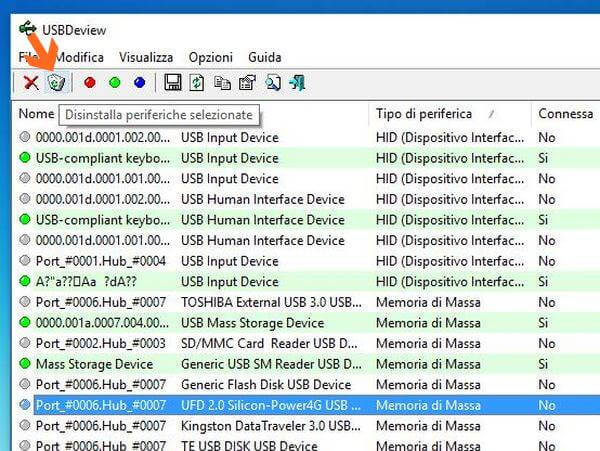The width and height of the screenshot is (600, 451).
Task: Click green dot beside garbled A?"a?? name
Action: click(25, 281)
